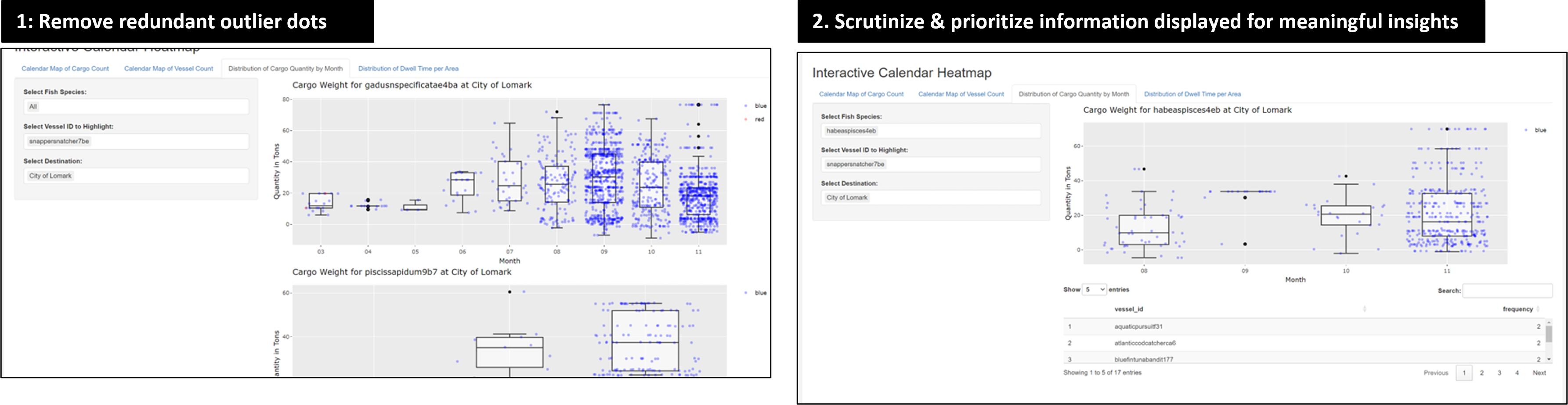This screenshot has width=1568, height=405.
Task: Open the Show entries count dropdown
Action: pyautogui.click(x=1094, y=290)
